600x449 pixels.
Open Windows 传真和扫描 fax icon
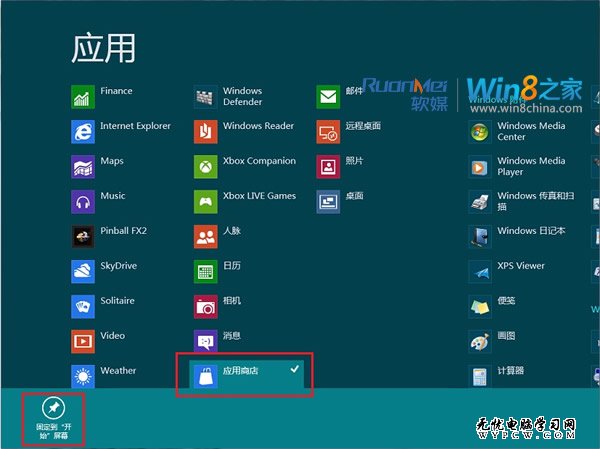(480, 202)
